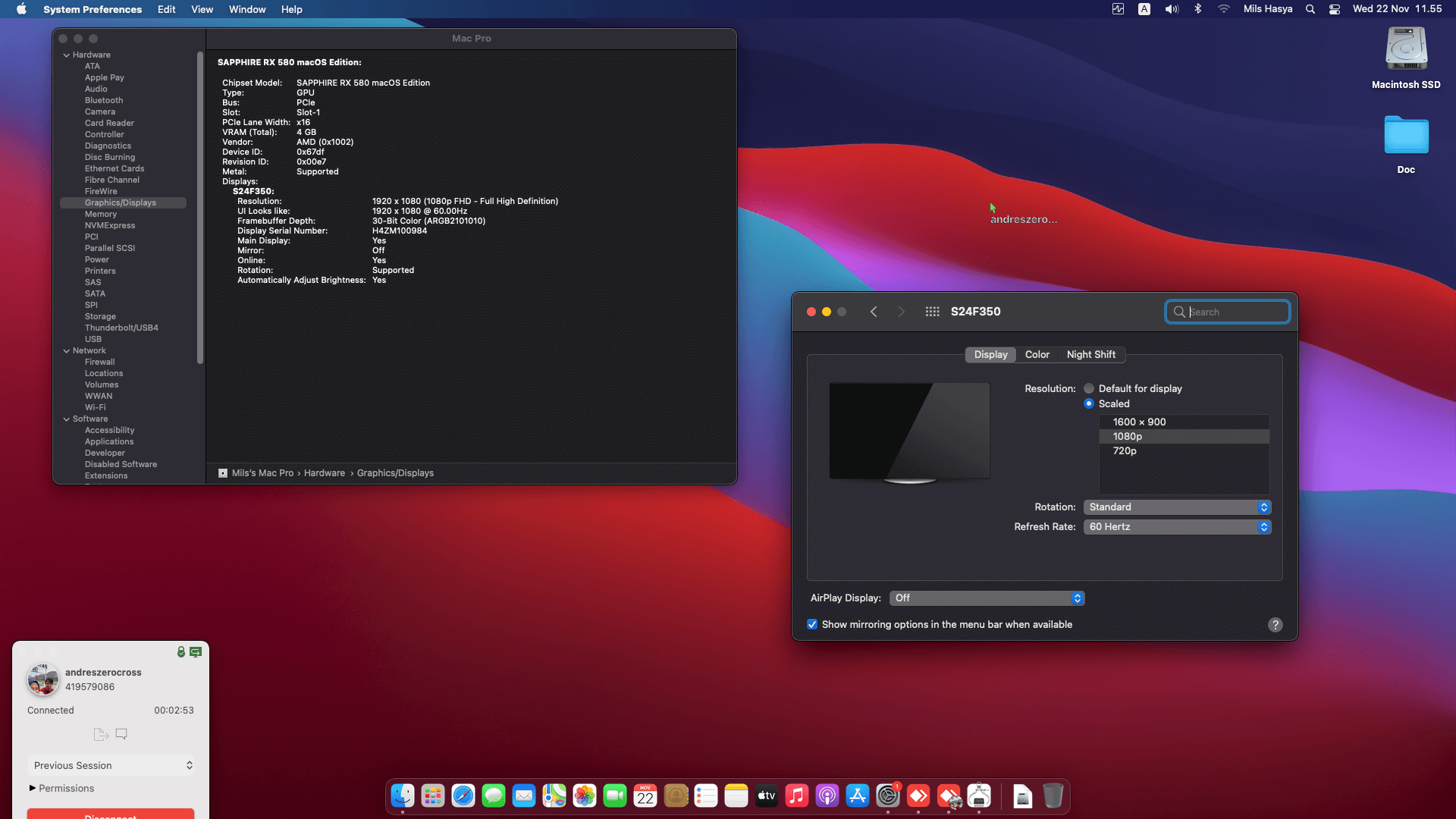This screenshot has height=819, width=1456.
Task: Open Podcasts app in the Dock
Action: pyautogui.click(x=827, y=795)
